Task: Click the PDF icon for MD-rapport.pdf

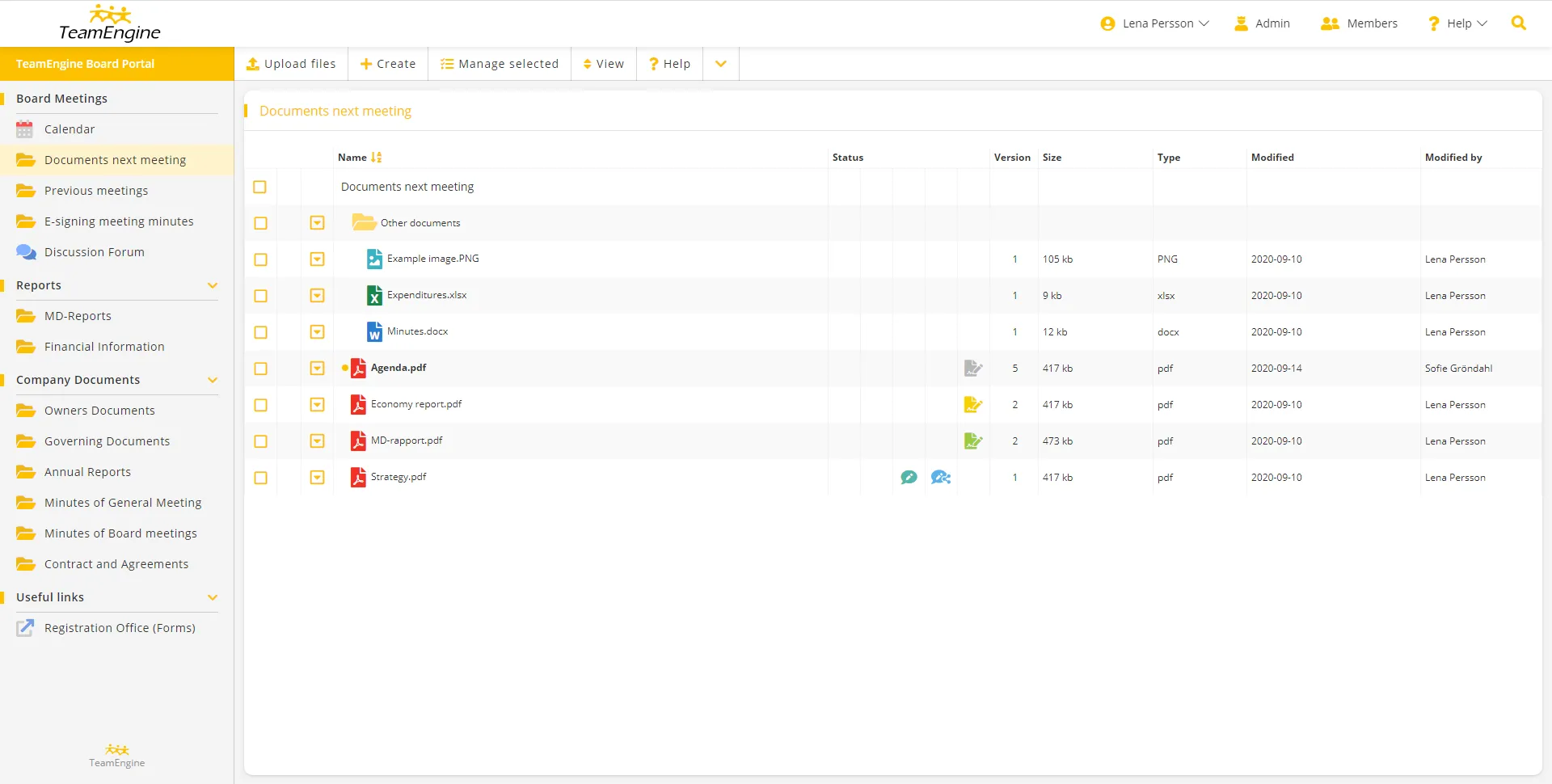Action: pyautogui.click(x=358, y=440)
